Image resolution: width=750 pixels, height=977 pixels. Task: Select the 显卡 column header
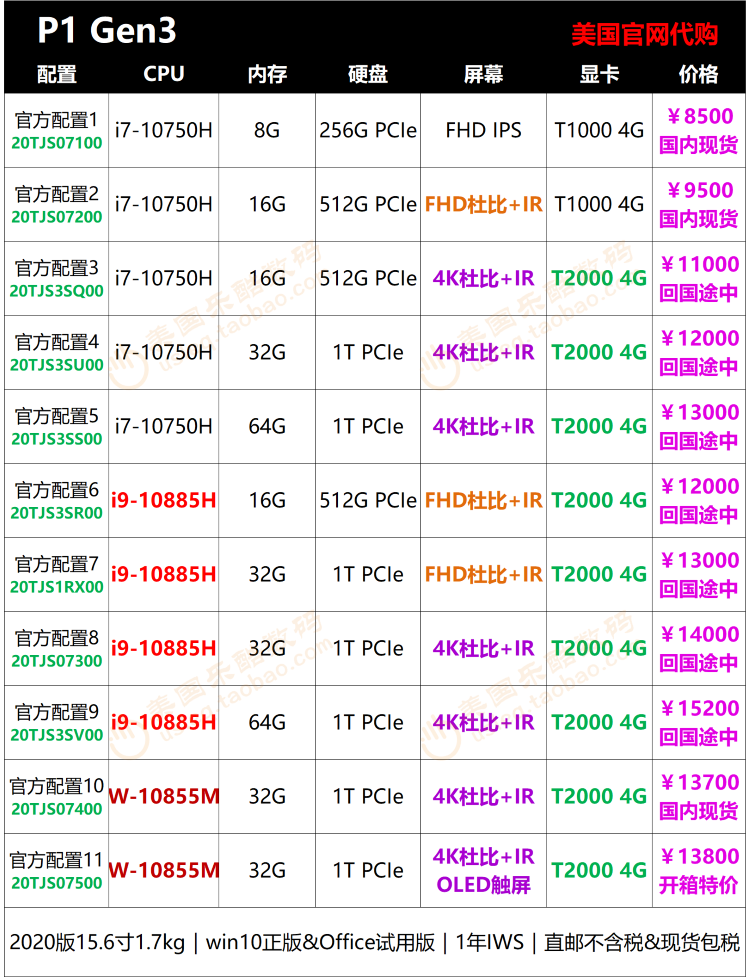(599, 74)
